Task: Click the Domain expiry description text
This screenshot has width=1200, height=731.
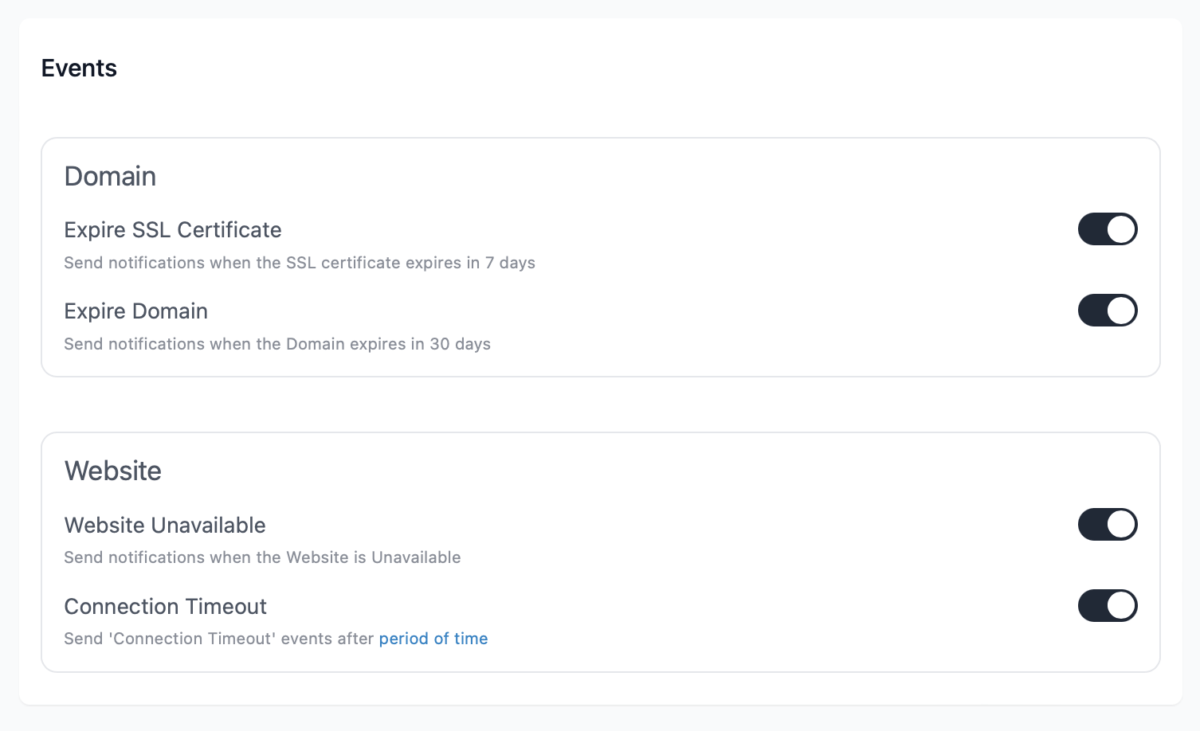Action: (x=277, y=344)
